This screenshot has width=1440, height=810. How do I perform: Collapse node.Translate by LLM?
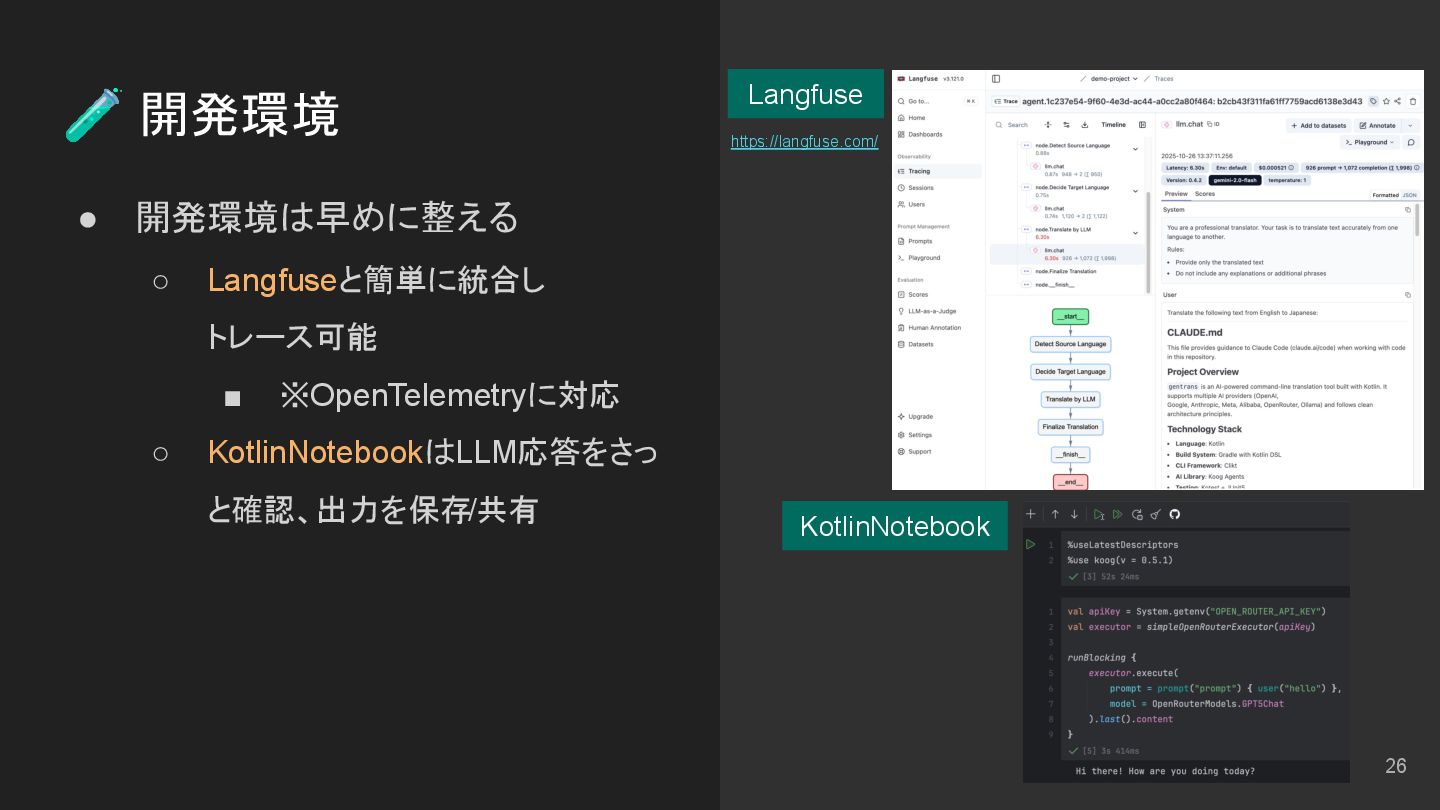click(x=1135, y=233)
